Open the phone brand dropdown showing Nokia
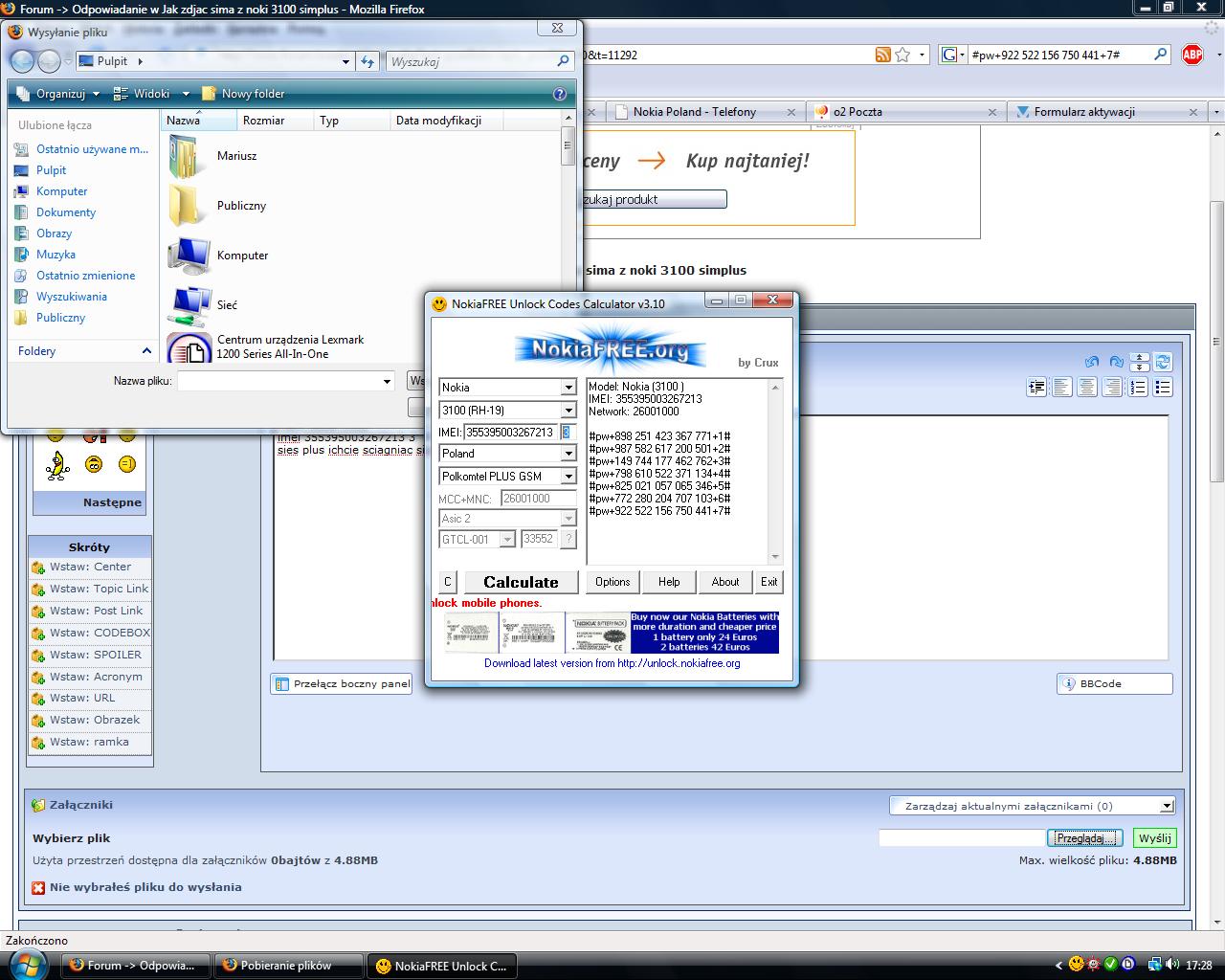Viewport: 1225px width, 980px height. point(568,388)
